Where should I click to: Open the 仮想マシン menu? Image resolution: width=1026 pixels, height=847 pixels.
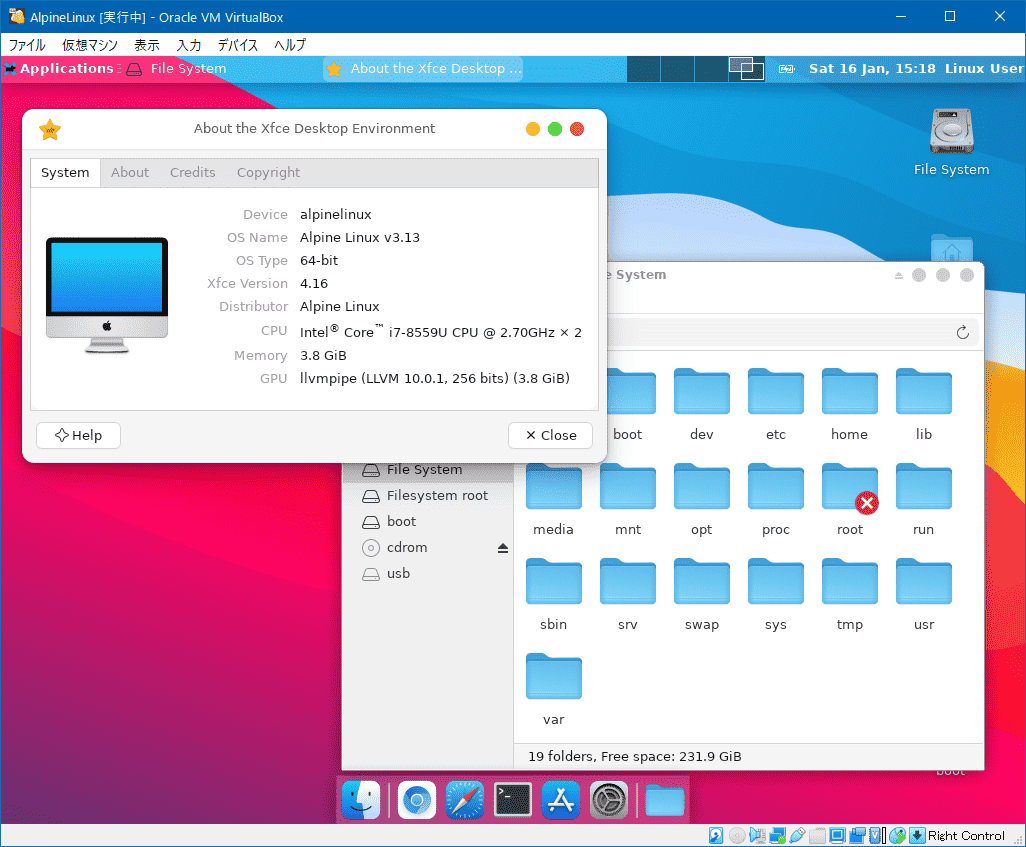tap(90, 45)
